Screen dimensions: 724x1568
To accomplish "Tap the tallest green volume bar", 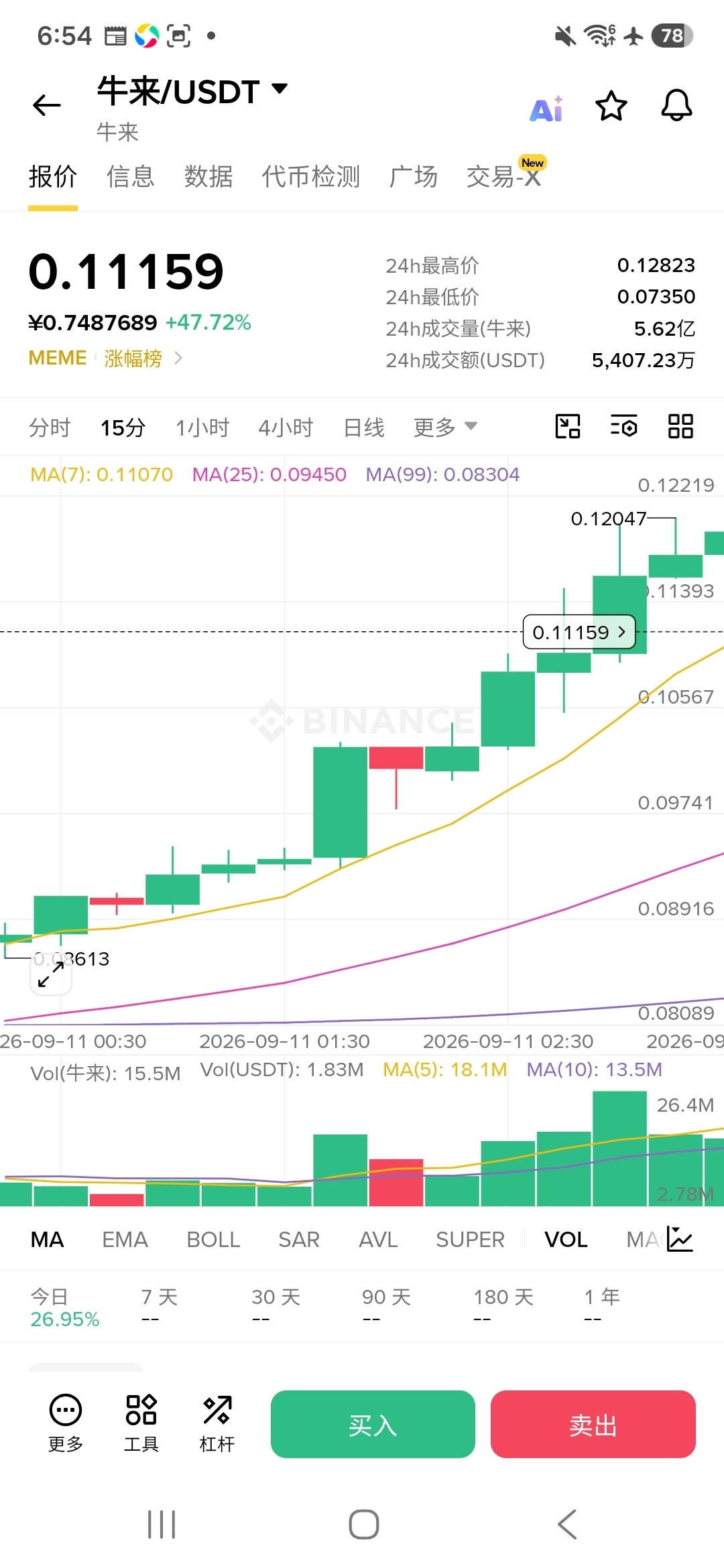I will pyautogui.click(x=619, y=1149).
